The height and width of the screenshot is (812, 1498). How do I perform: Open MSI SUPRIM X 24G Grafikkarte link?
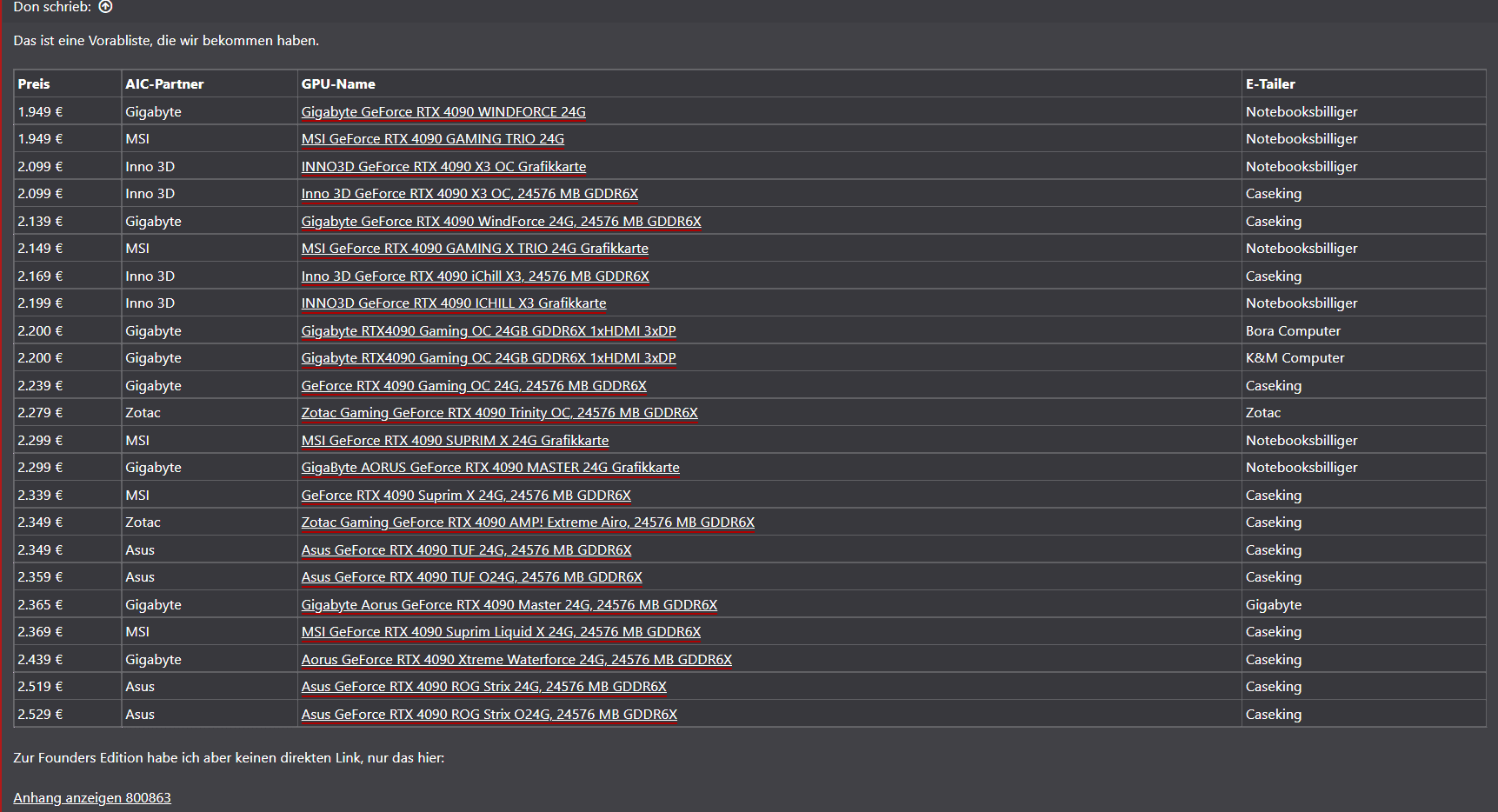455,441
